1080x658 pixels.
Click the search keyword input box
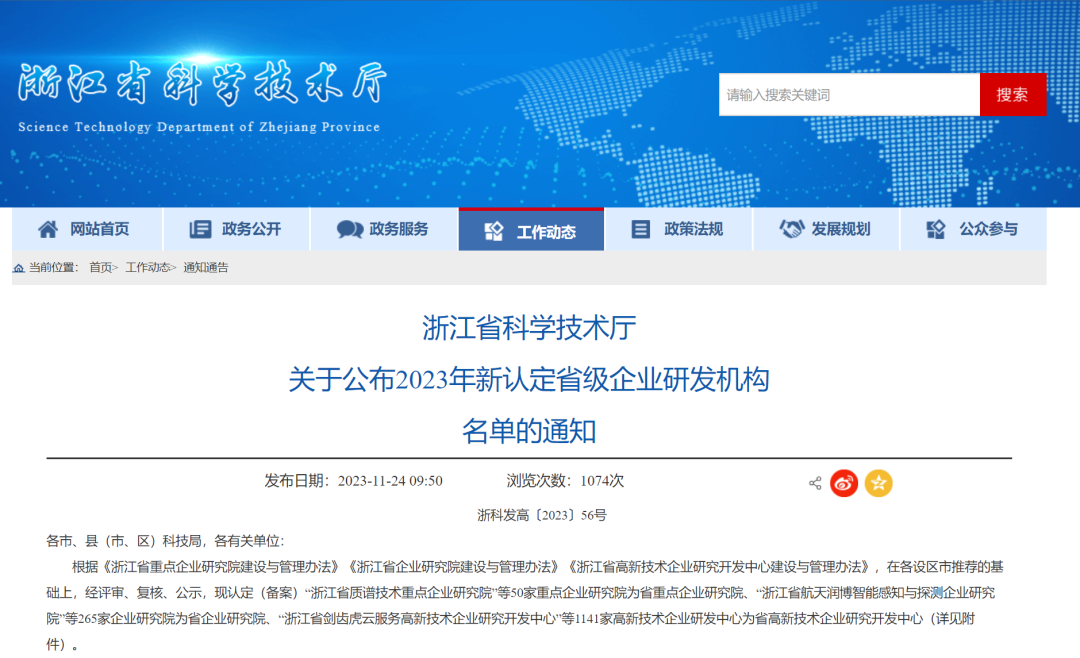coord(850,94)
